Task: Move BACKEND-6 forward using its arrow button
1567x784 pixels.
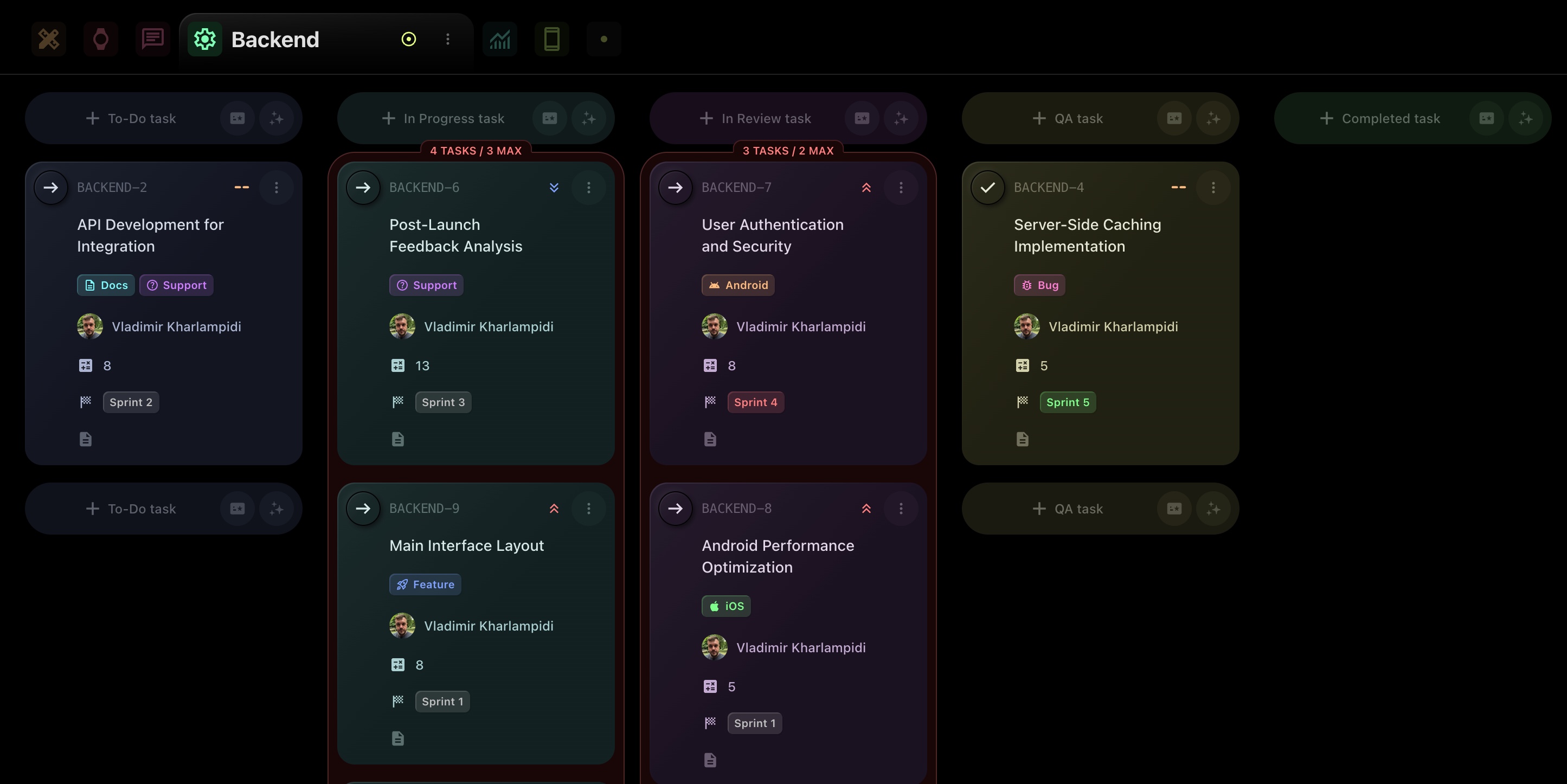Action: pos(363,188)
